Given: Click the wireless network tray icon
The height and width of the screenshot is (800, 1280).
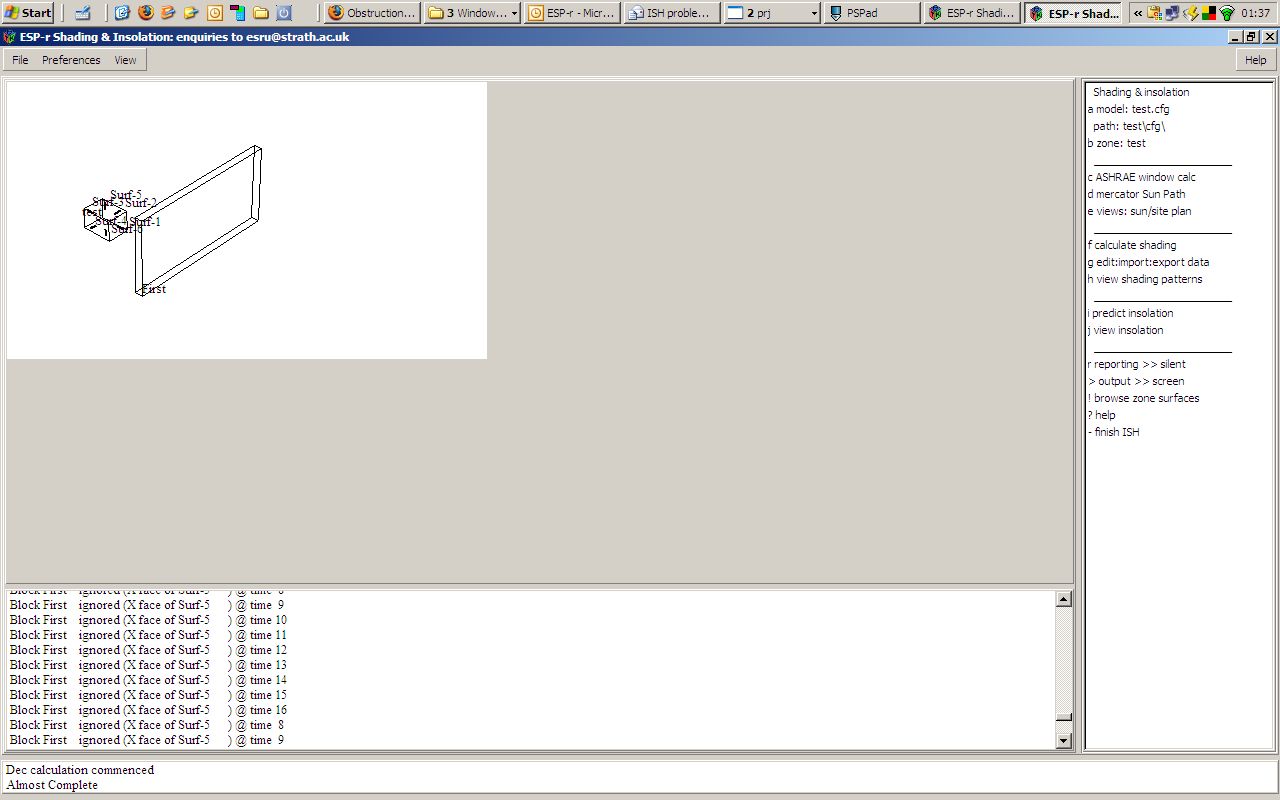Looking at the screenshot, I should pos(1227,13).
